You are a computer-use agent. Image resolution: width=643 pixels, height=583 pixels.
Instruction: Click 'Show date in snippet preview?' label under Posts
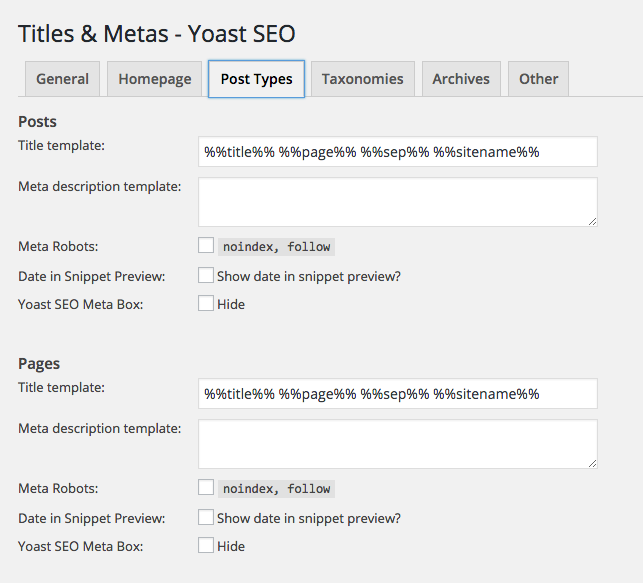[x=309, y=276]
